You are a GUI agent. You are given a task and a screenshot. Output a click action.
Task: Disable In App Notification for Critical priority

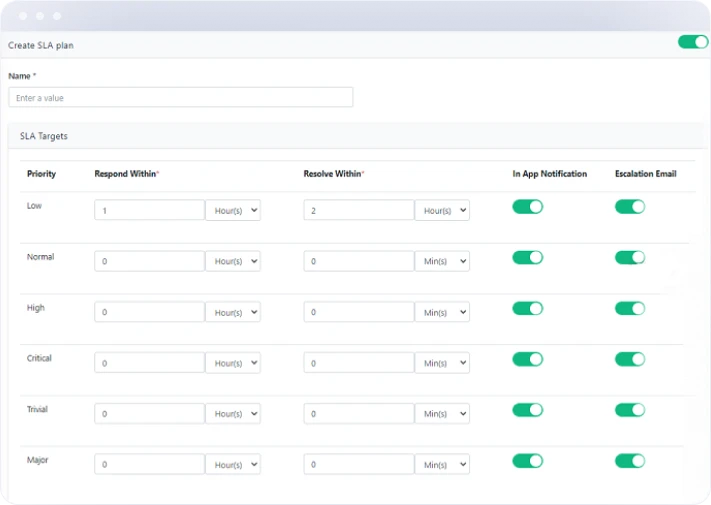point(527,359)
